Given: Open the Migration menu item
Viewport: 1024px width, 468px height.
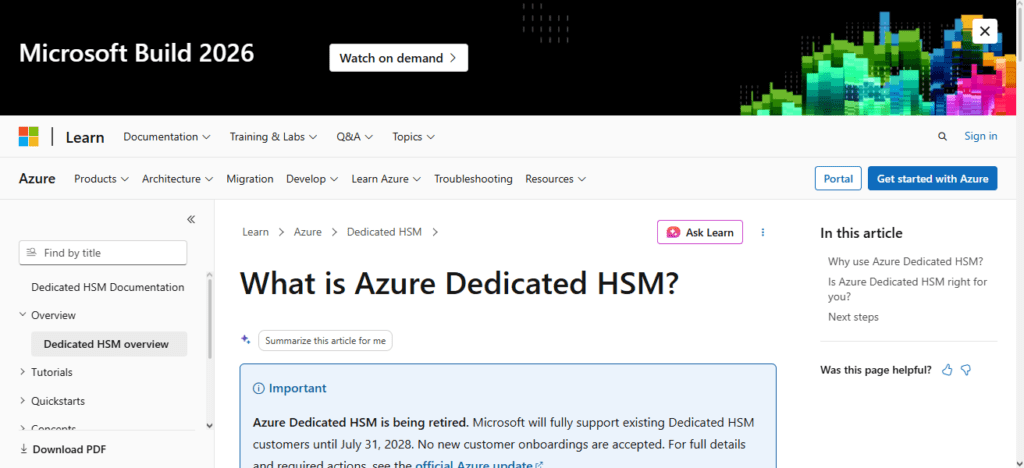Looking at the screenshot, I should click(249, 179).
